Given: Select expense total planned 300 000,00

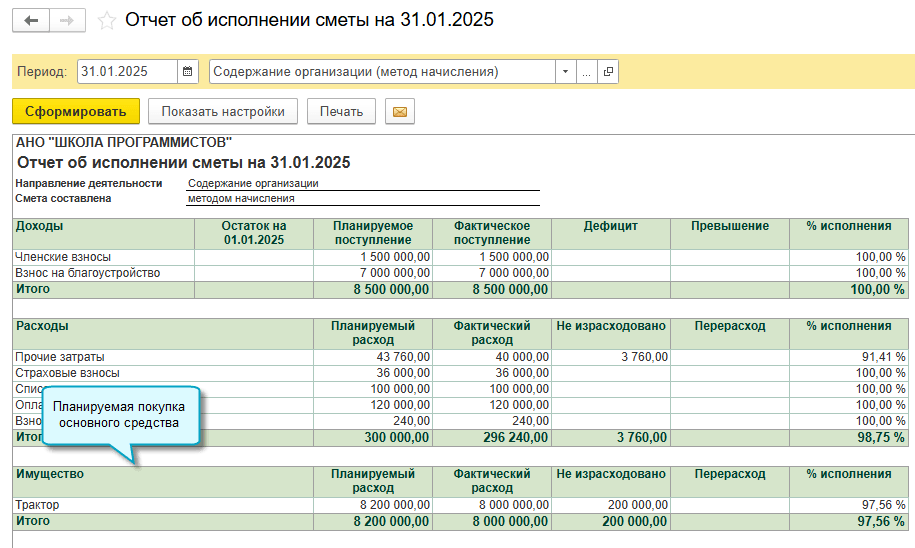Looking at the screenshot, I should tap(373, 438).
